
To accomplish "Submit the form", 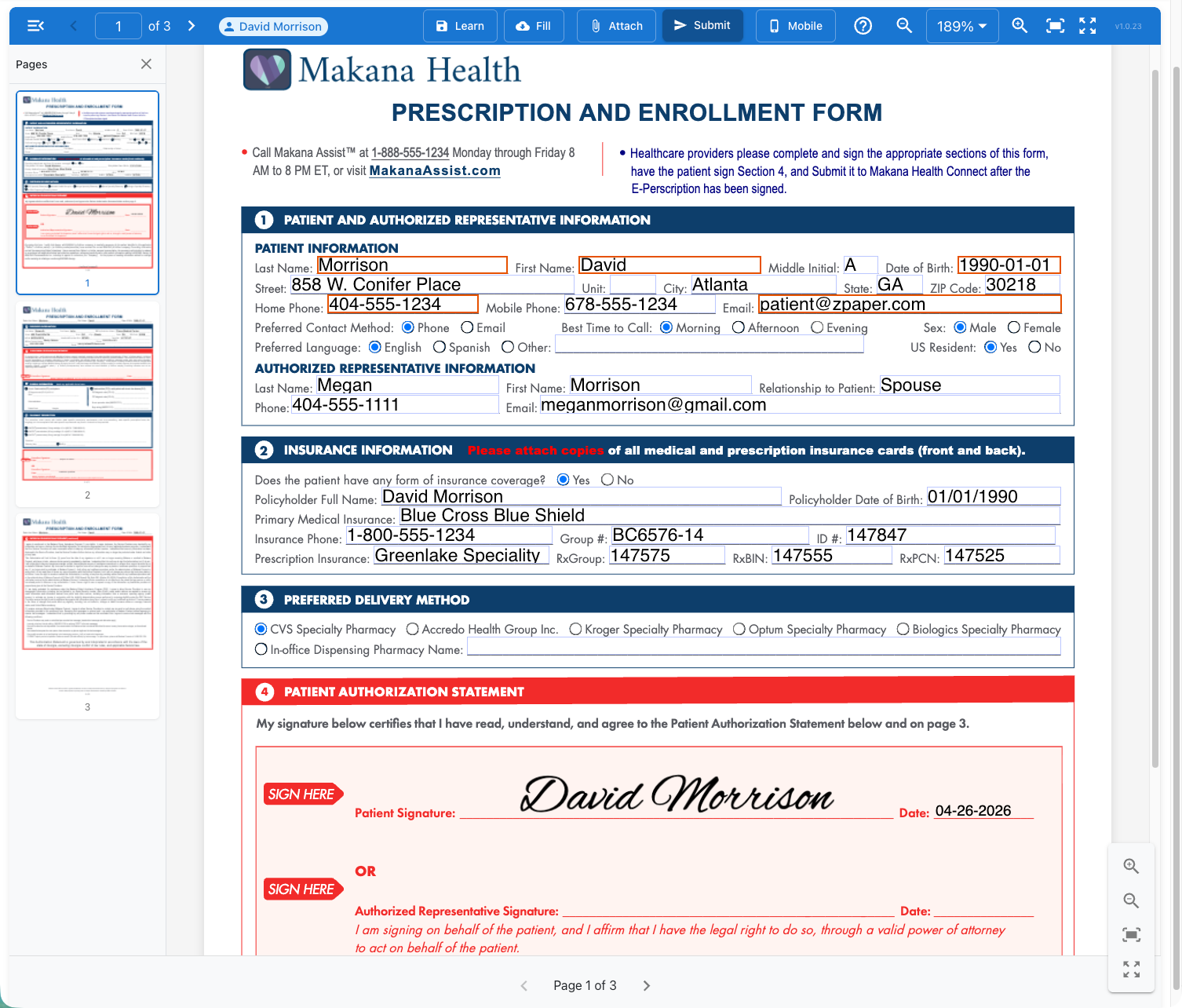I will (702, 26).
